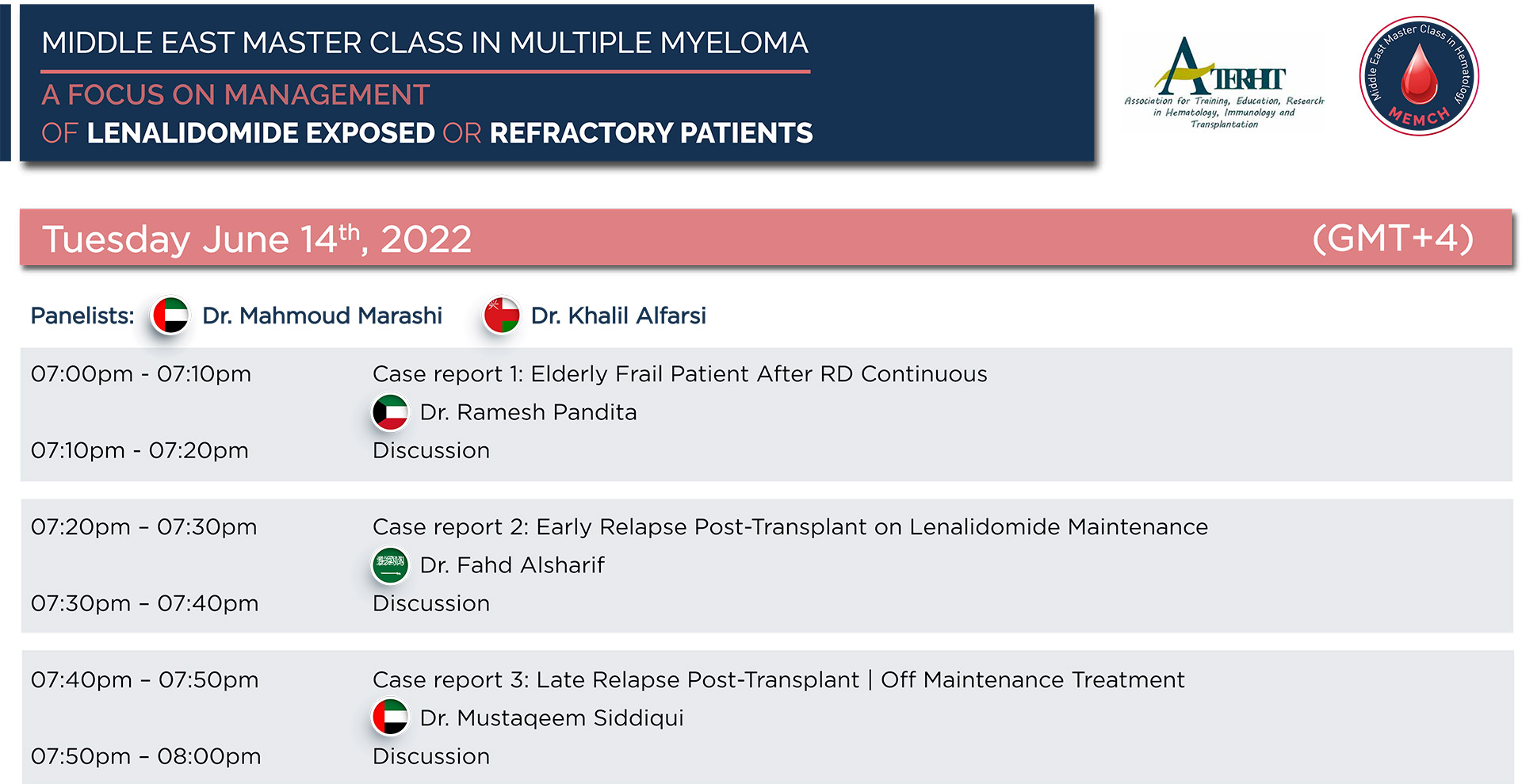Screen dimensions: 1522x784
Task: Select speaker name Dr. Mustaqeem Siddiqui
Action: (552, 718)
